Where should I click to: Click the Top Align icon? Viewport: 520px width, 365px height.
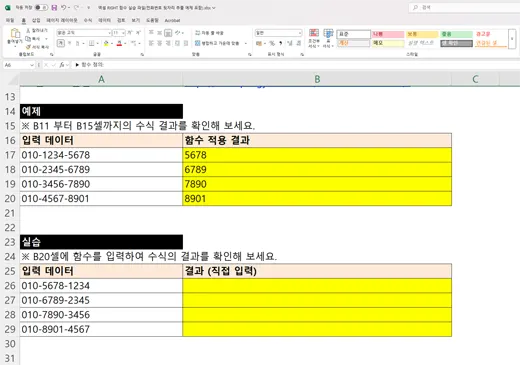click(151, 33)
